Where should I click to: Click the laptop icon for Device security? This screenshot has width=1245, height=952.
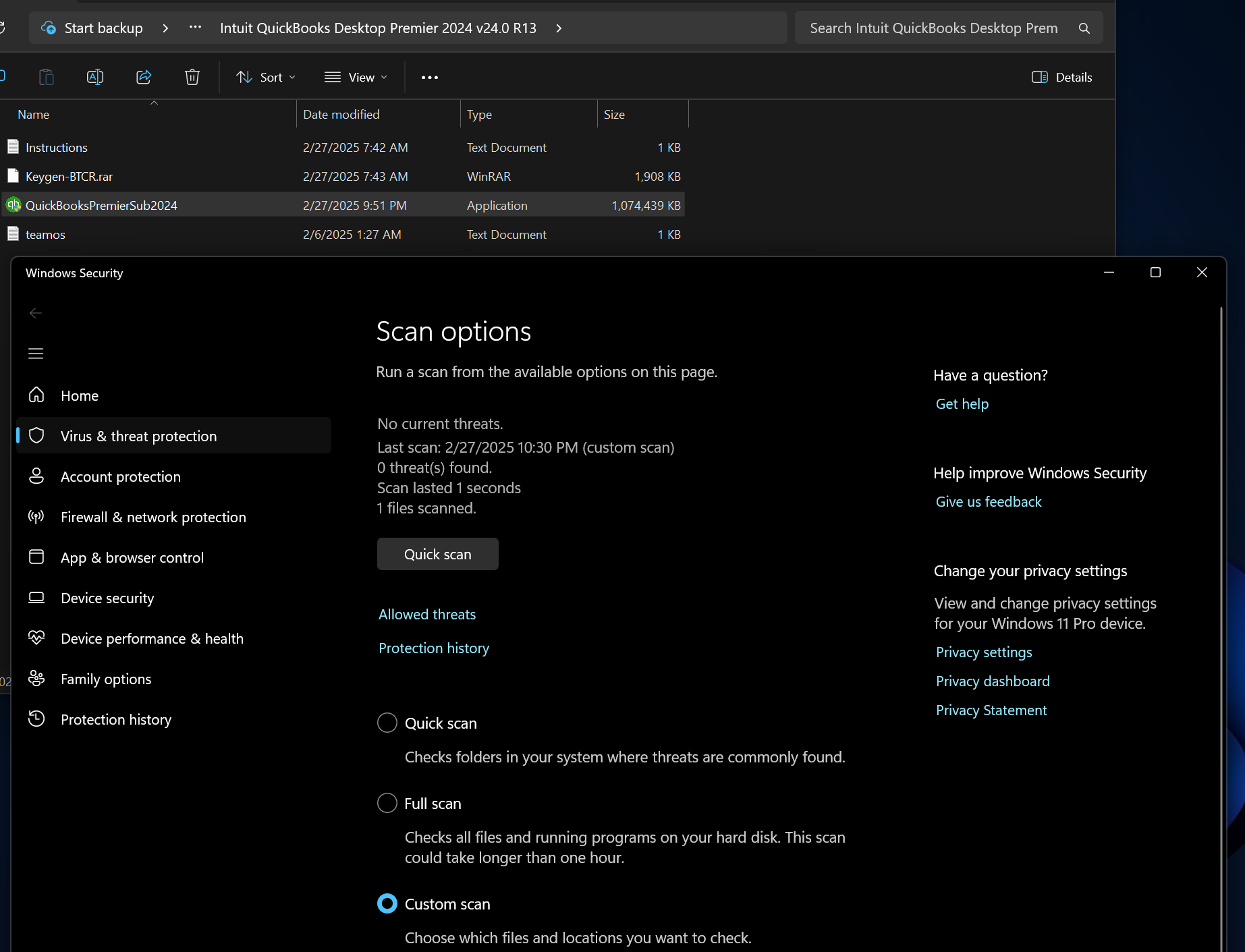pyautogui.click(x=36, y=597)
